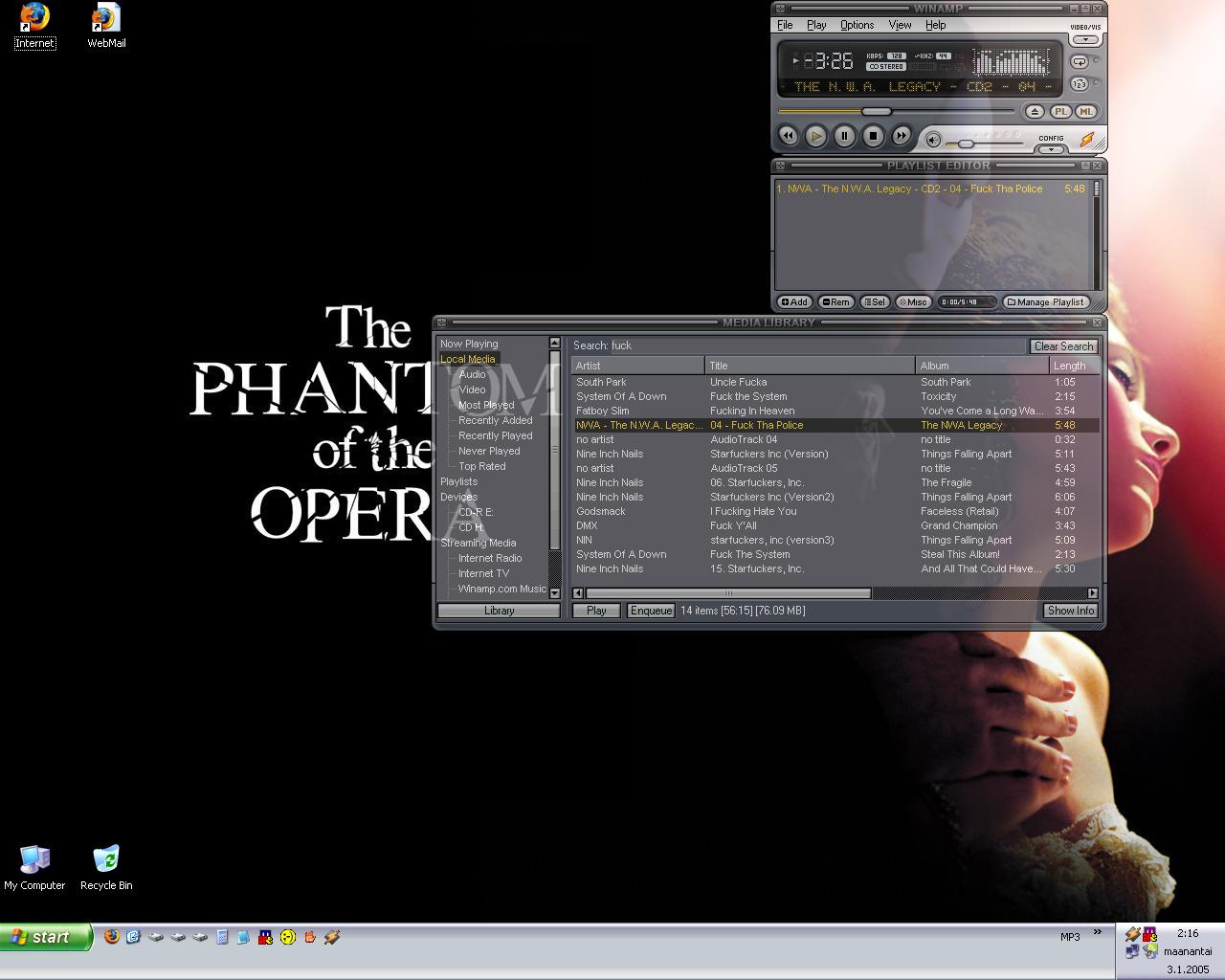This screenshot has width=1225, height=980.
Task: Pause playback in Winamp
Action: tap(844, 137)
